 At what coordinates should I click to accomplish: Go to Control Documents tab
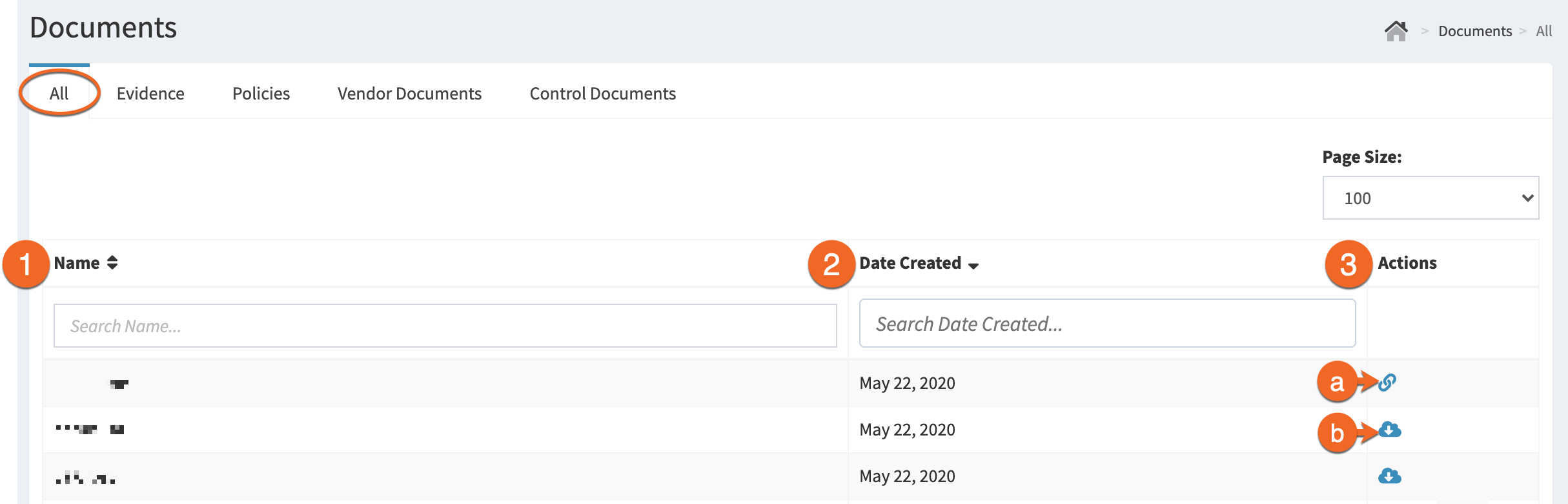click(602, 94)
